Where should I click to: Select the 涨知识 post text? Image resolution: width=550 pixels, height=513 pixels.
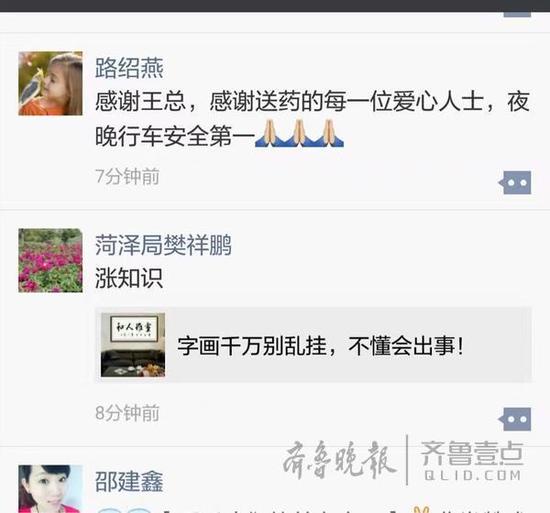(129, 278)
